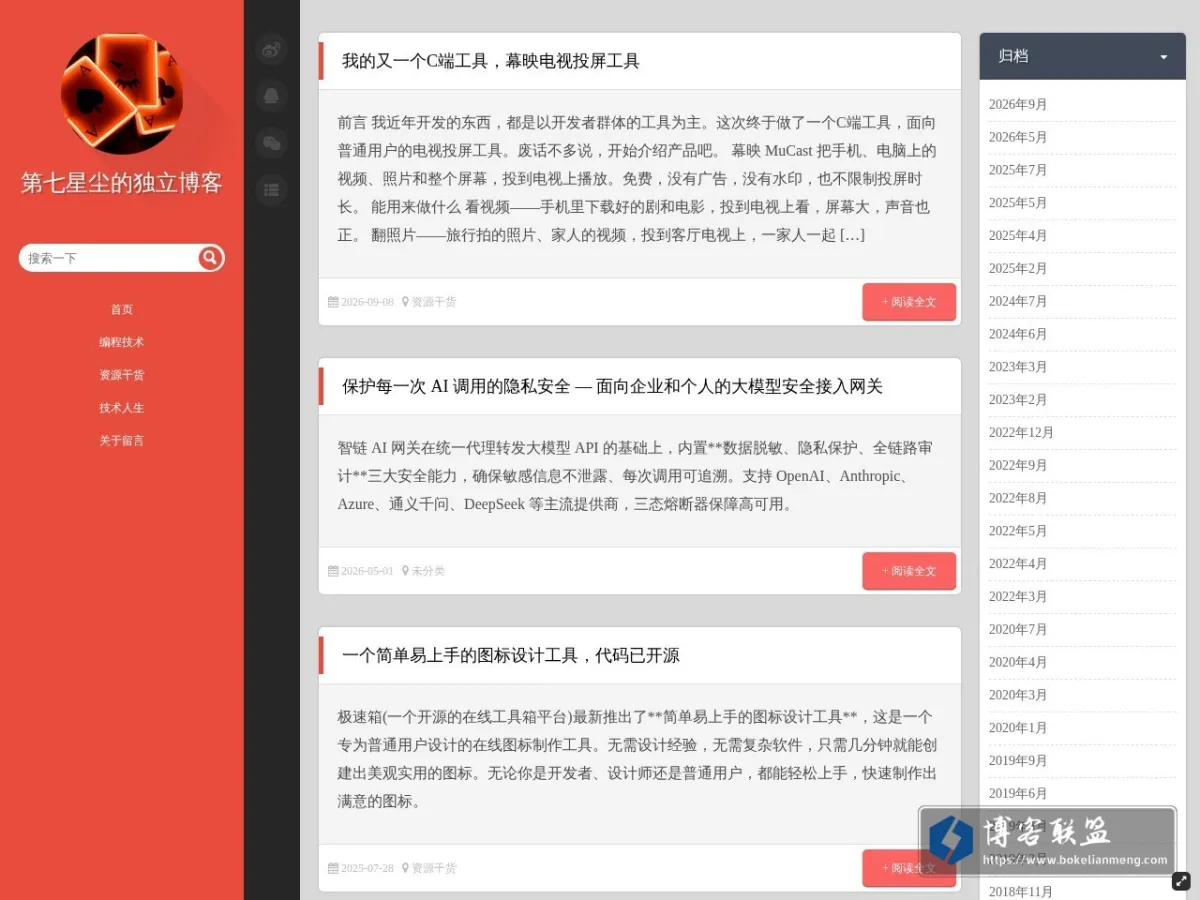Open post 一个简单易上手的图标设计工具
Screen dimensions: 1200x900
(x=511, y=656)
